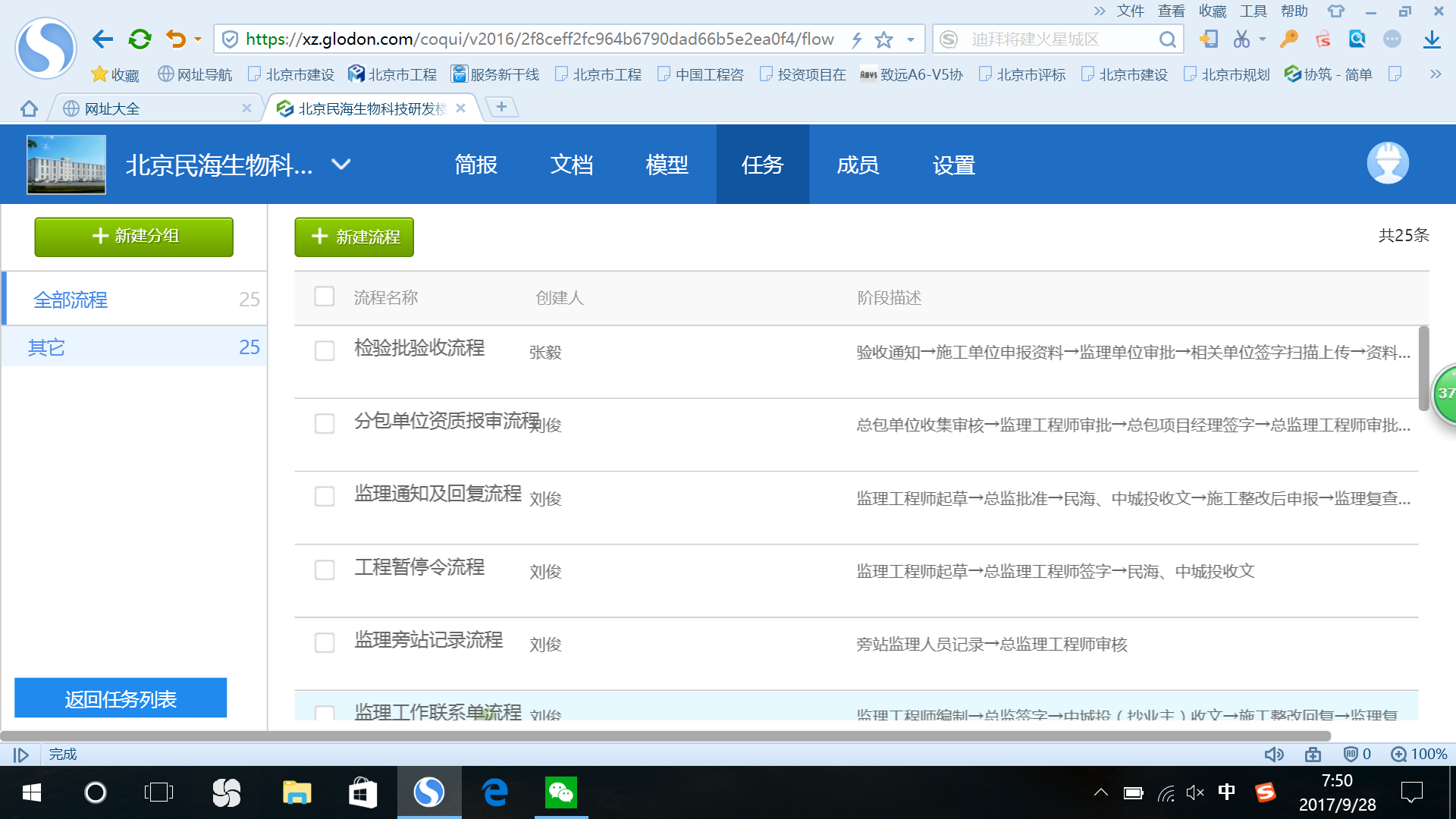This screenshot has width=1456, height=819.
Task: Click the 返回任务列表 button
Action: coord(120,698)
